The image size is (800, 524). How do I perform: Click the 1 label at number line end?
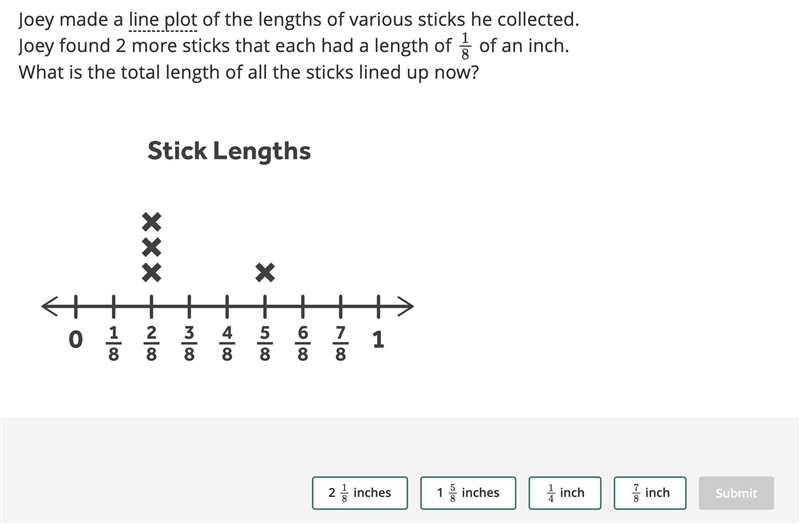coord(378,339)
